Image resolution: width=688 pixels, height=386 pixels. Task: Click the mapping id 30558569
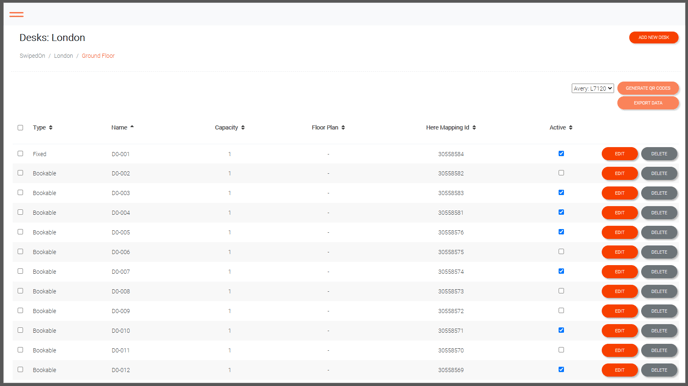coord(451,370)
